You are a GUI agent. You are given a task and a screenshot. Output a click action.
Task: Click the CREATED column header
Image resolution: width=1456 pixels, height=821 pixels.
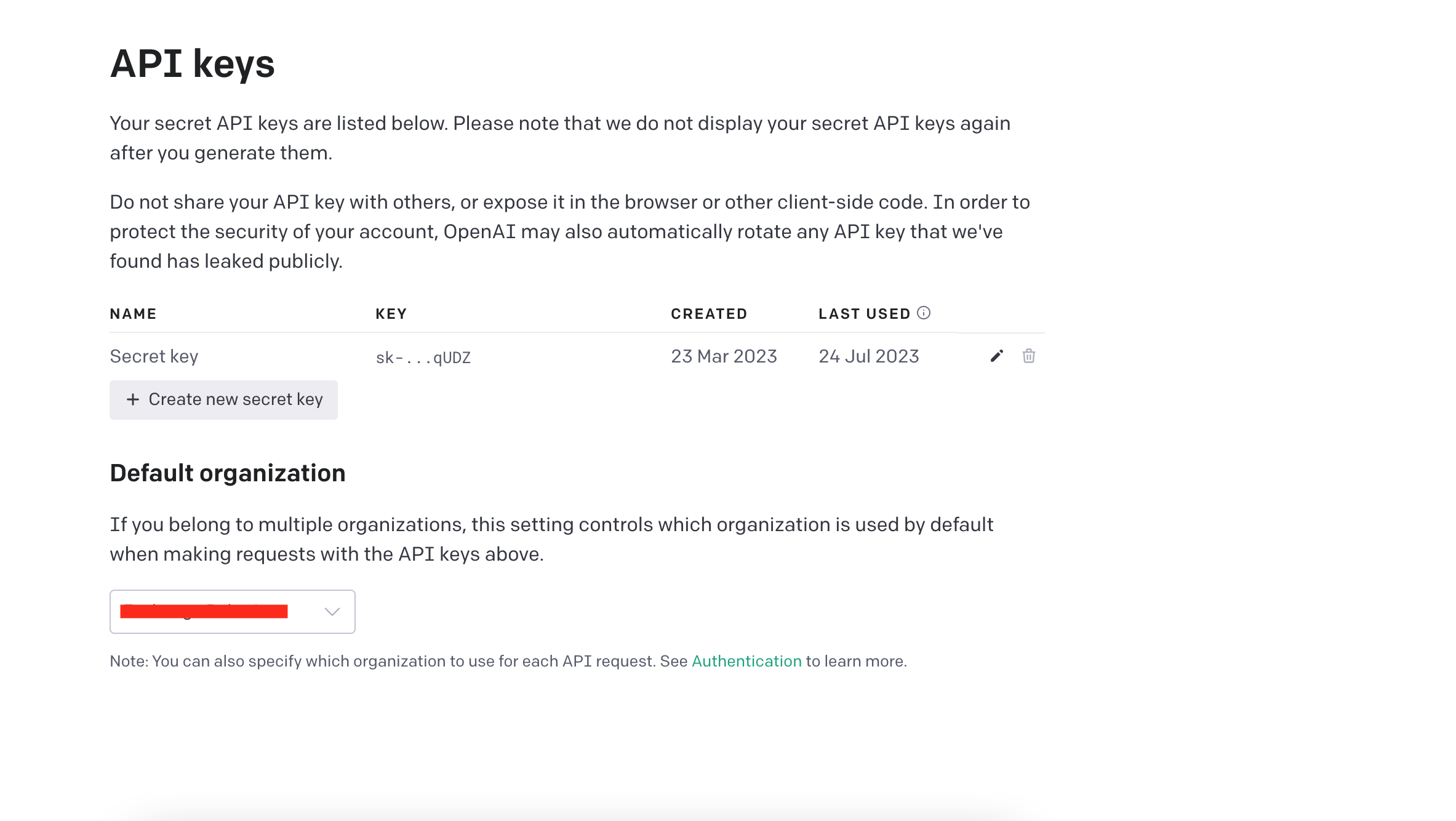pos(709,314)
